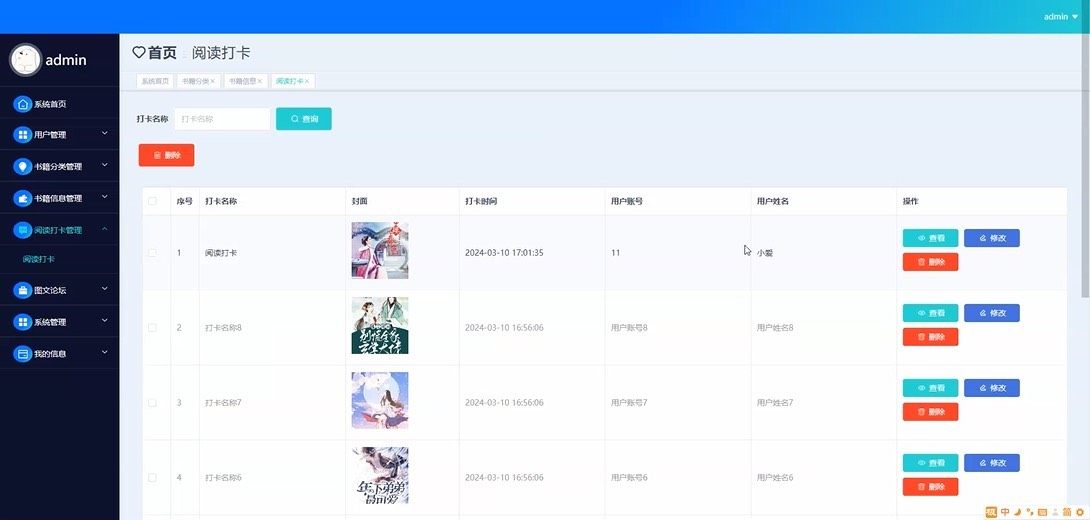Viewport: 1090px width, 520px height.
Task: Check the row 2 打卡名称8 checkbox
Action: click(x=152, y=327)
